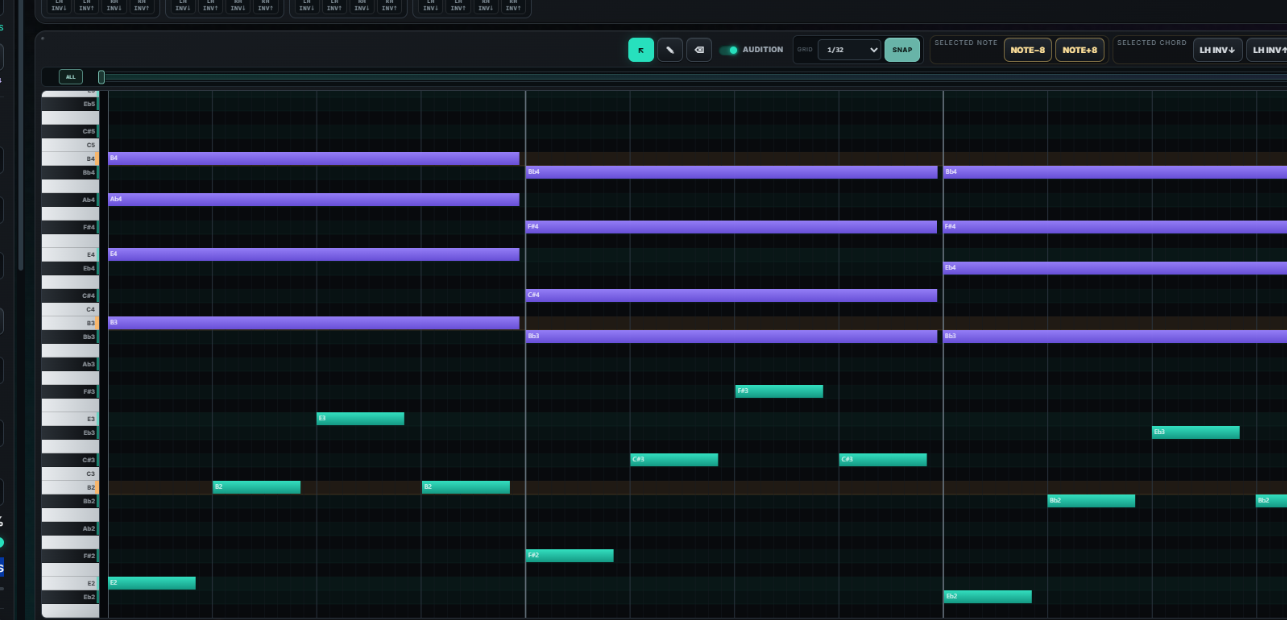Click the F#4 piano key
Image resolution: width=1287 pixels, height=620 pixels.
69,227
